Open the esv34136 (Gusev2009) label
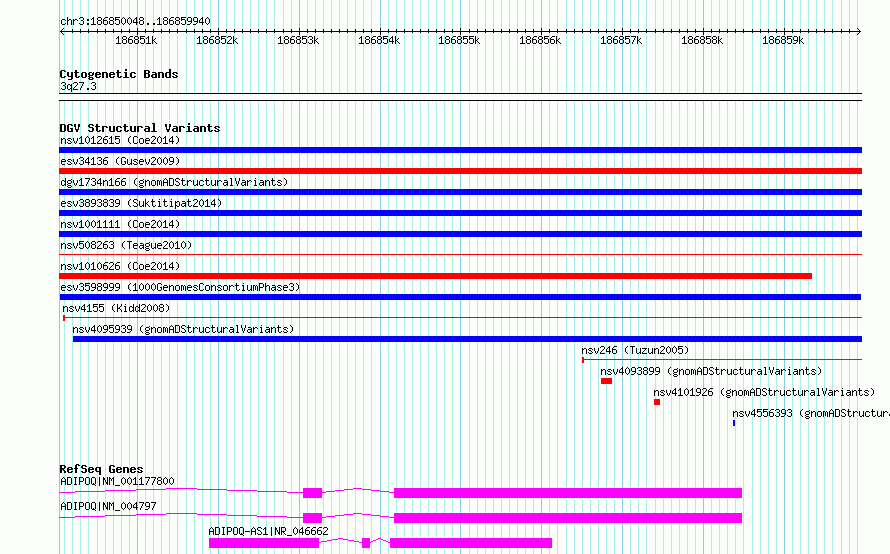The width and height of the screenshot is (890, 554). coord(120,161)
